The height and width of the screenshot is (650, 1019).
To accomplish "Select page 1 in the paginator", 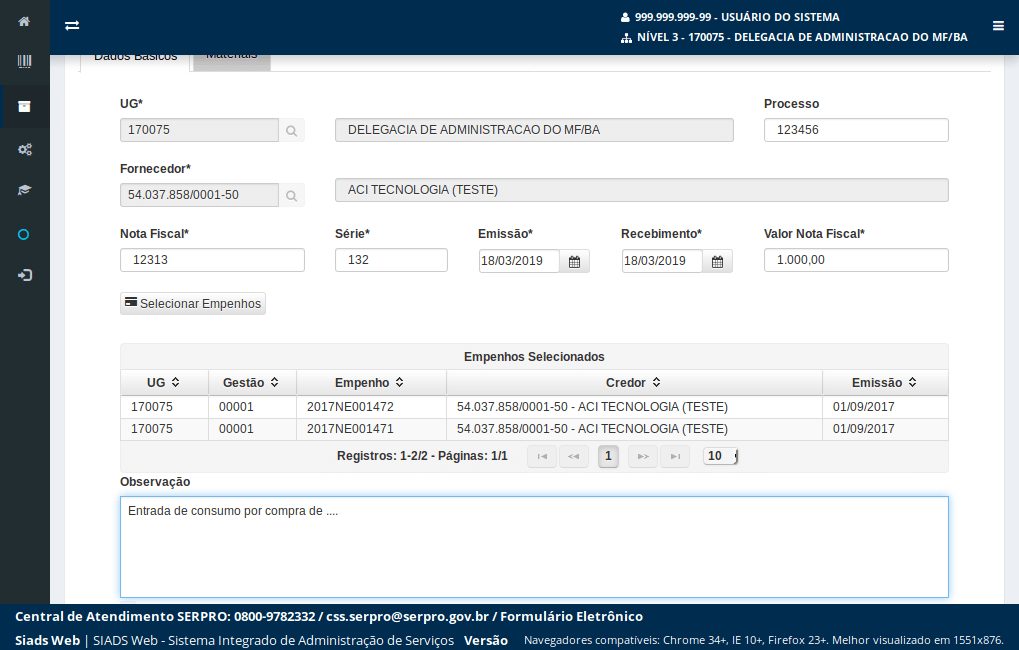I will (x=608, y=456).
